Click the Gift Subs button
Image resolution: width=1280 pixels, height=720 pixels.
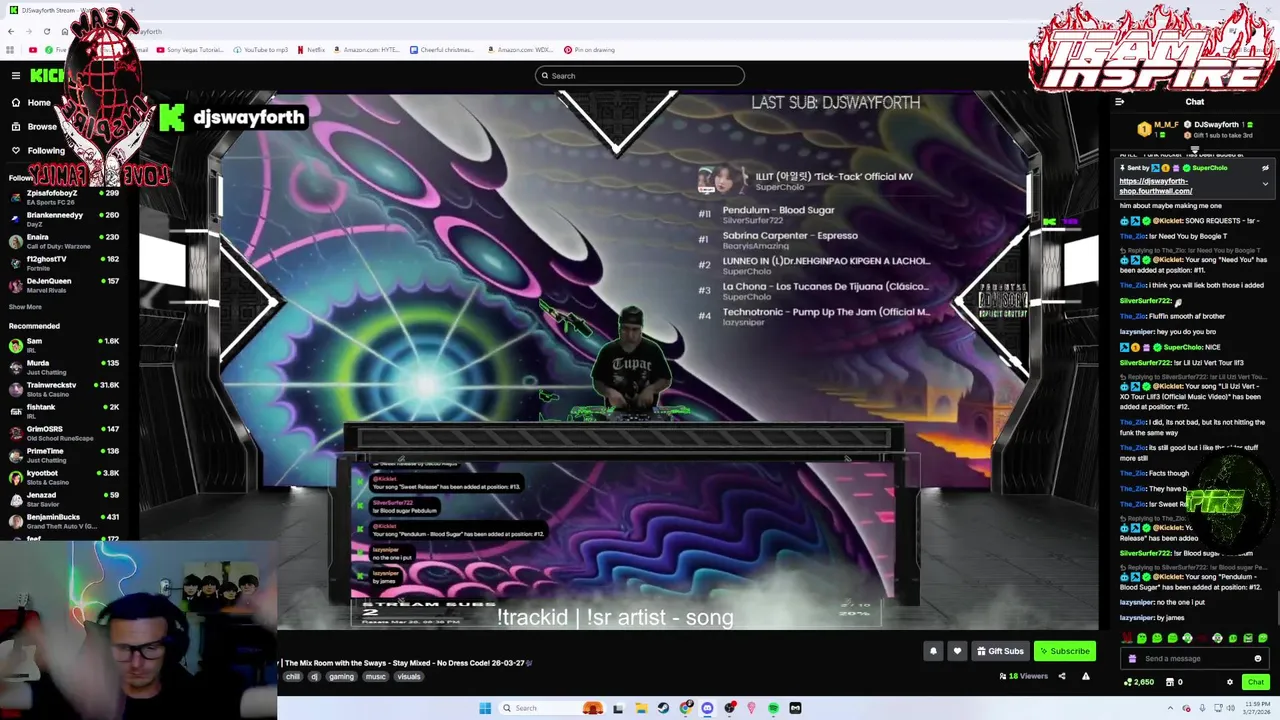tap(1000, 651)
